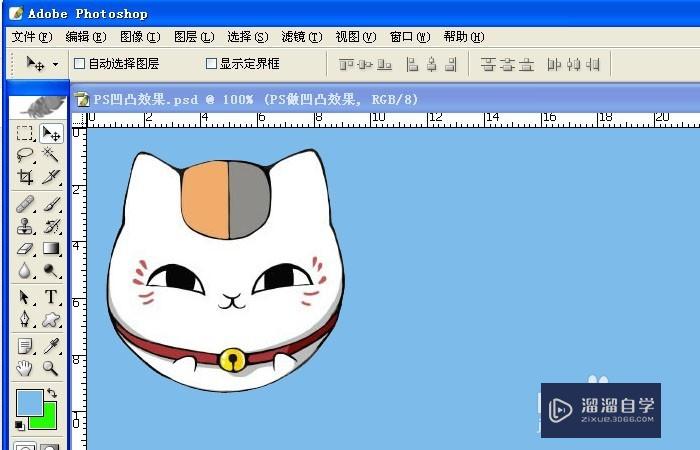Open the 编辑 menu
The width and height of the screenshot is (700, 450).
pos(86,37)
